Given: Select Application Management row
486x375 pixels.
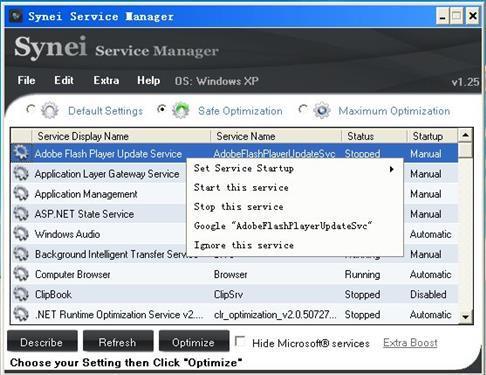Looking at the screenshot, I should [99, 194].
